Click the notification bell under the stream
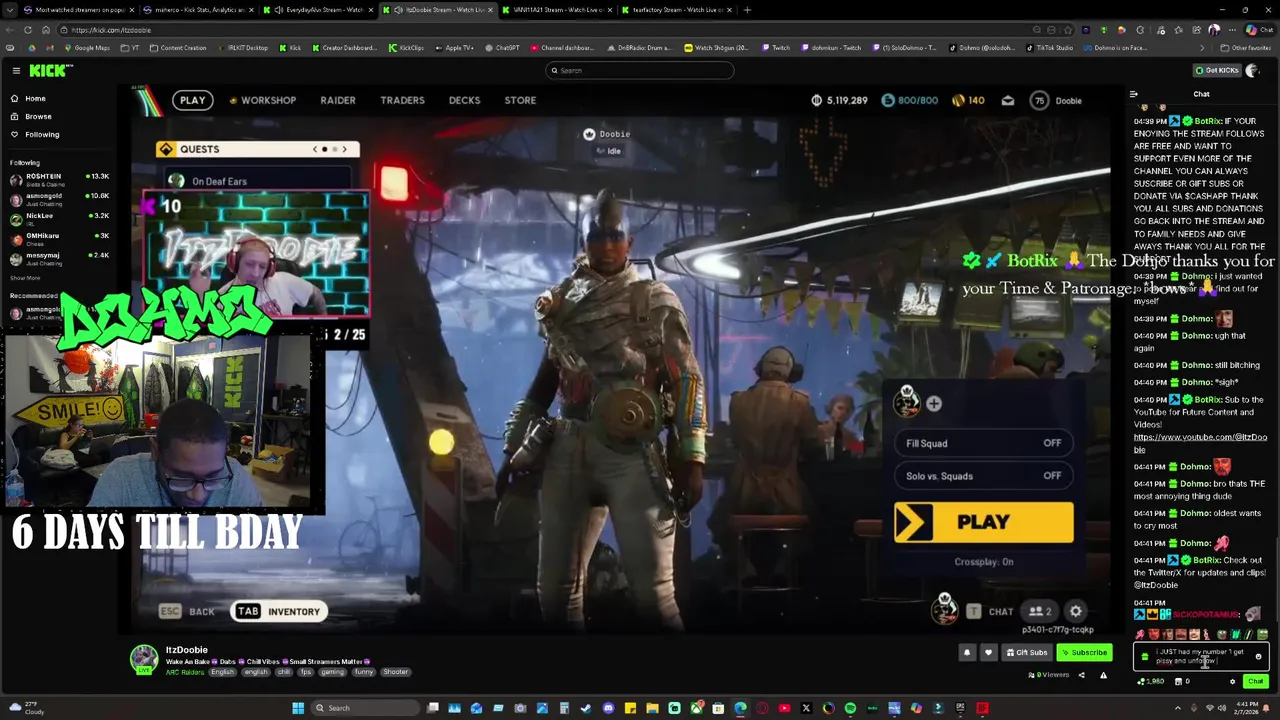 pos(967,653)
